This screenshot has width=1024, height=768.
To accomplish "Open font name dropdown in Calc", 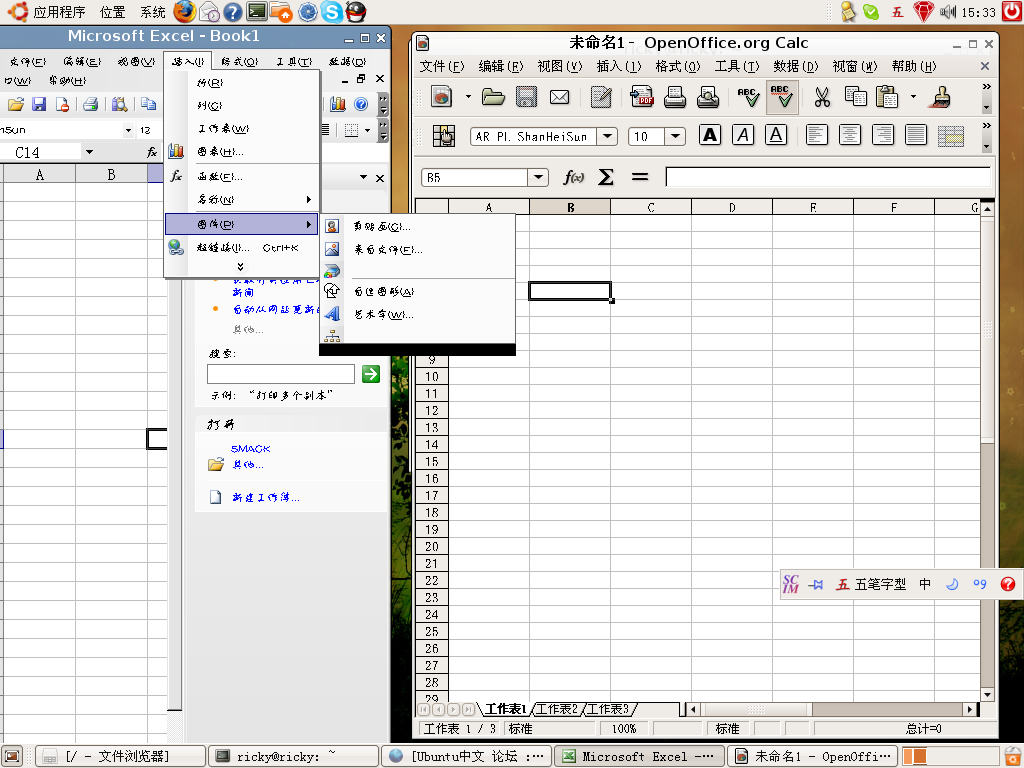I will 607,136.
